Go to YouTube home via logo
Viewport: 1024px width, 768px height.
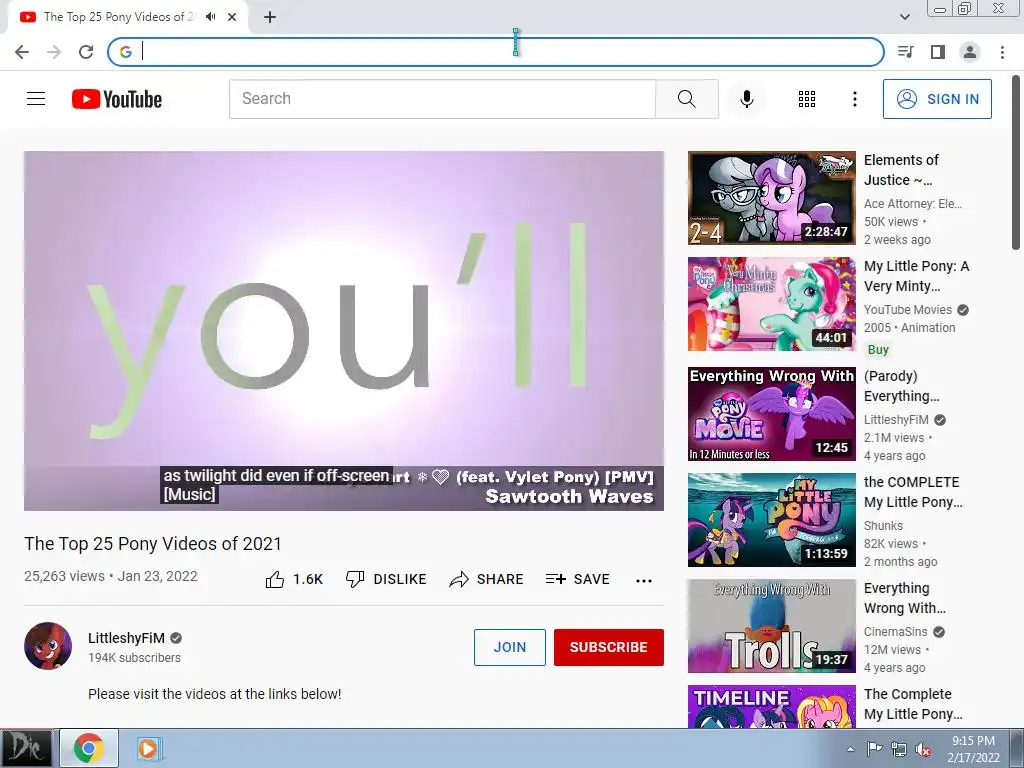pyautogui.click(x=117, y=99)
